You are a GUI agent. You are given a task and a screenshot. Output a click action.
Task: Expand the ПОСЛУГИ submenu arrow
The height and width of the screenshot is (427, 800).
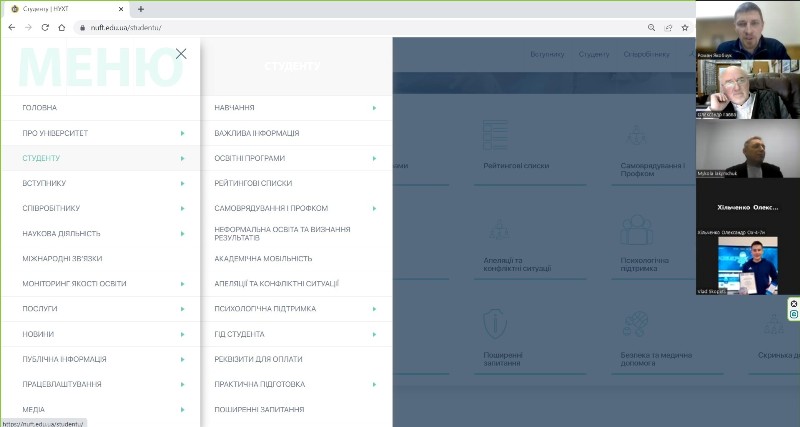coord(182,309)
